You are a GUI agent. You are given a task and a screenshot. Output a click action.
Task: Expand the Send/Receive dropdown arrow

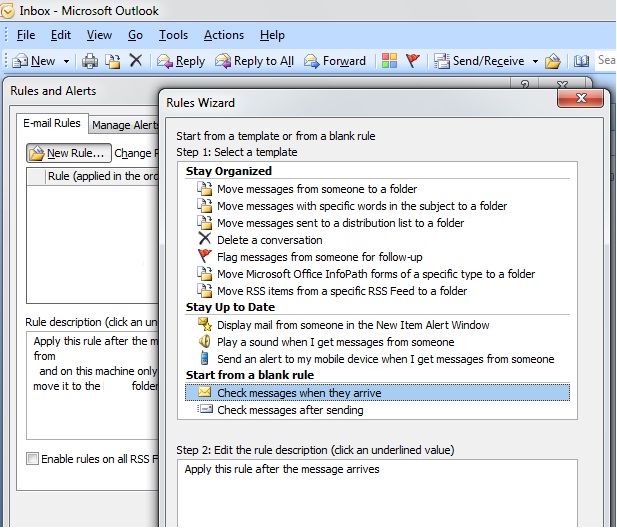535,61
